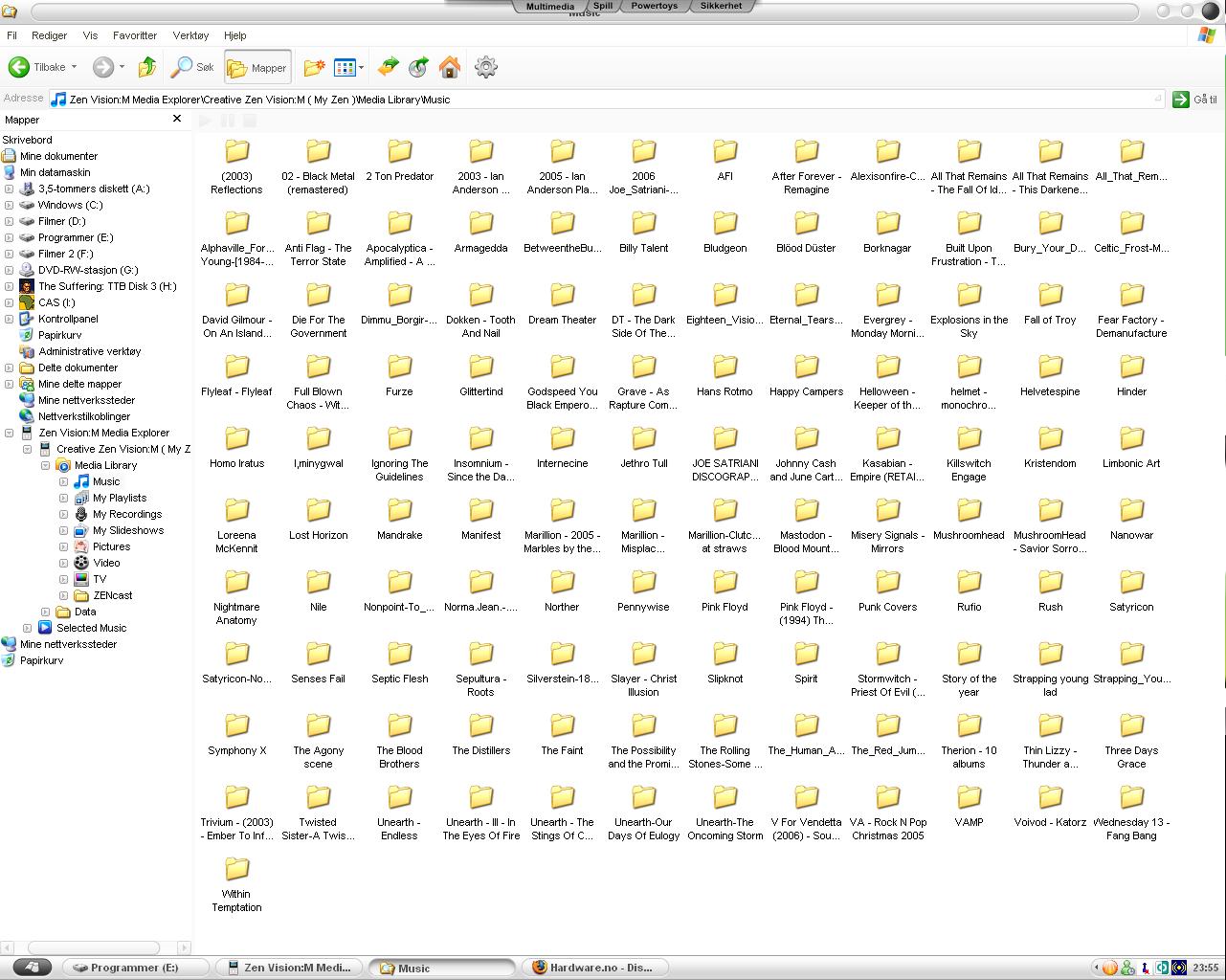This screenshot has width=1226, height=980.
Task: Select the Symphony X folder
Action: [236, 735]
